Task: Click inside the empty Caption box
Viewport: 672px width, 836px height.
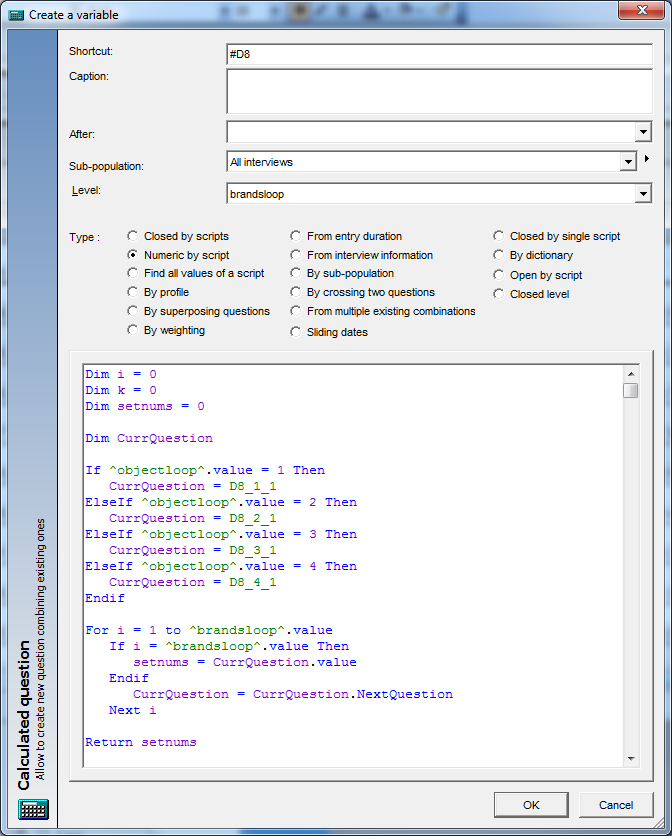Action: click(x=439, y=91)
